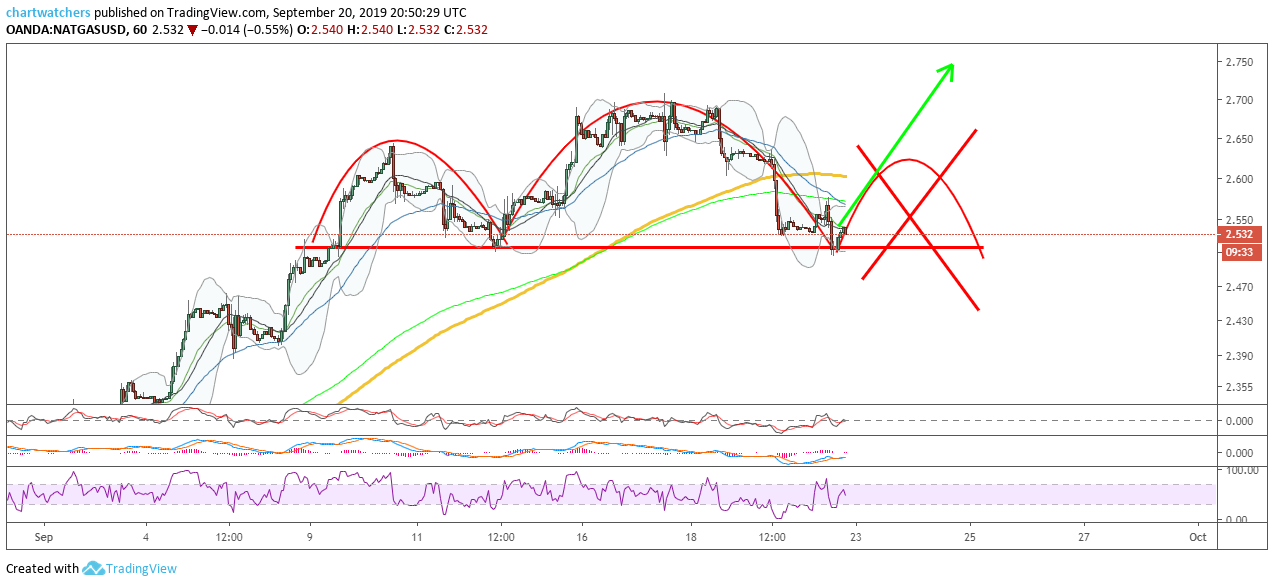The height and width of the screenshot is (586, 1274).
Task: Click the C:2.532 close value
Action: tap(467, 30)
